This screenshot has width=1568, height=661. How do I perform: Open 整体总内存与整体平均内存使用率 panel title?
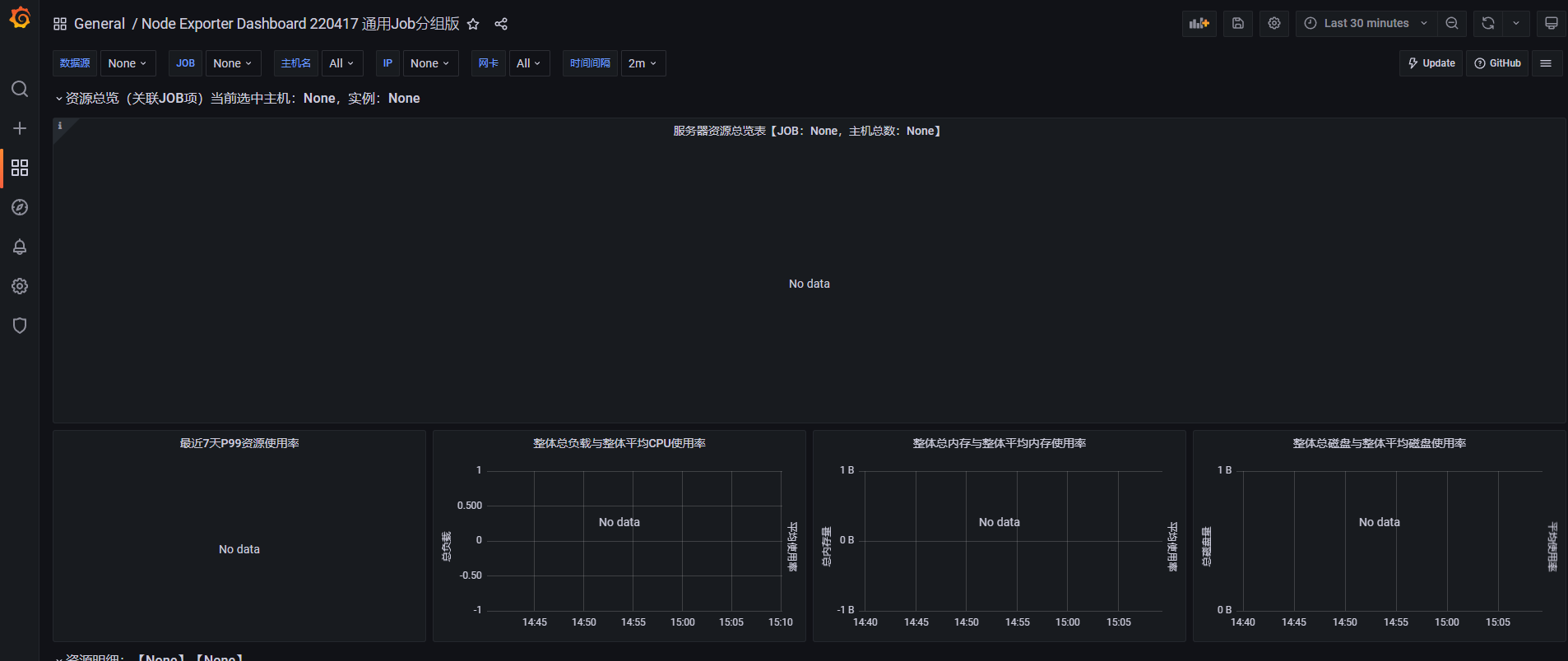coord(1000,443)
